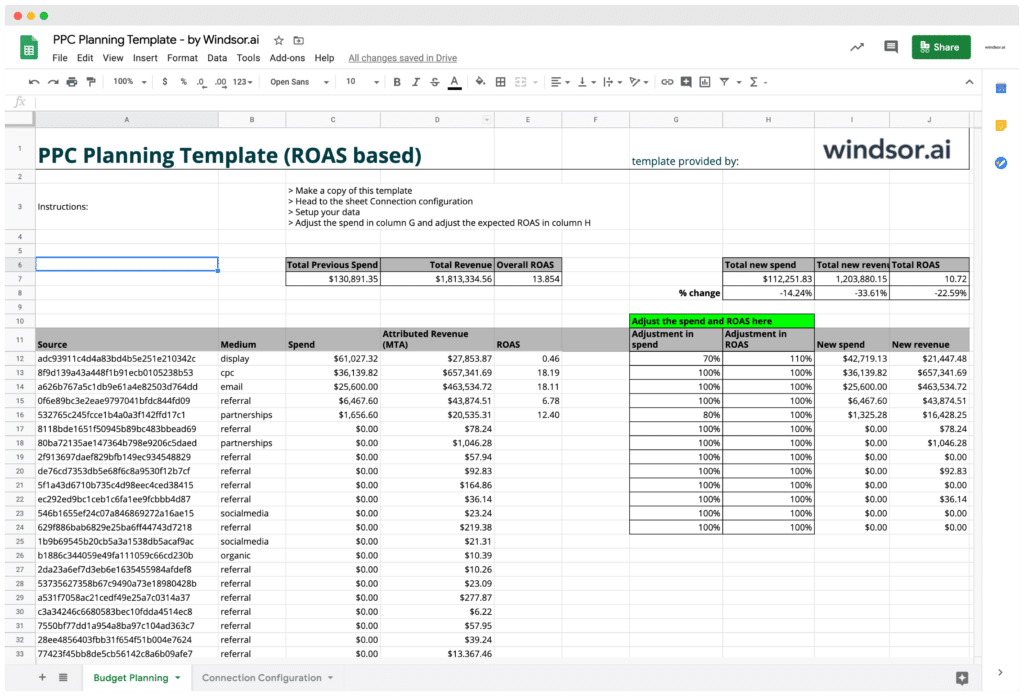Open the Add-ons menu
The image size is (1024, 696).
click(287, 58)
